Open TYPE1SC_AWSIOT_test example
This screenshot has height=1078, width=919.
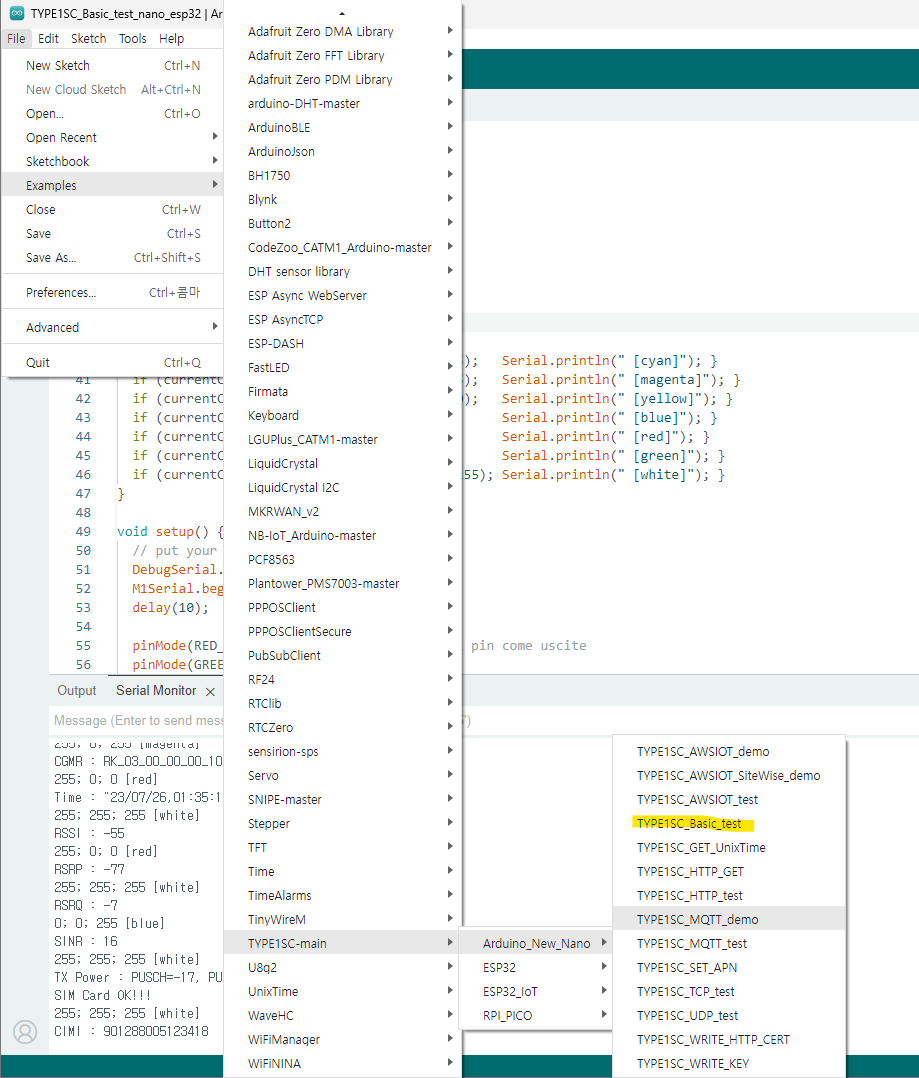(x=729, y=800)
